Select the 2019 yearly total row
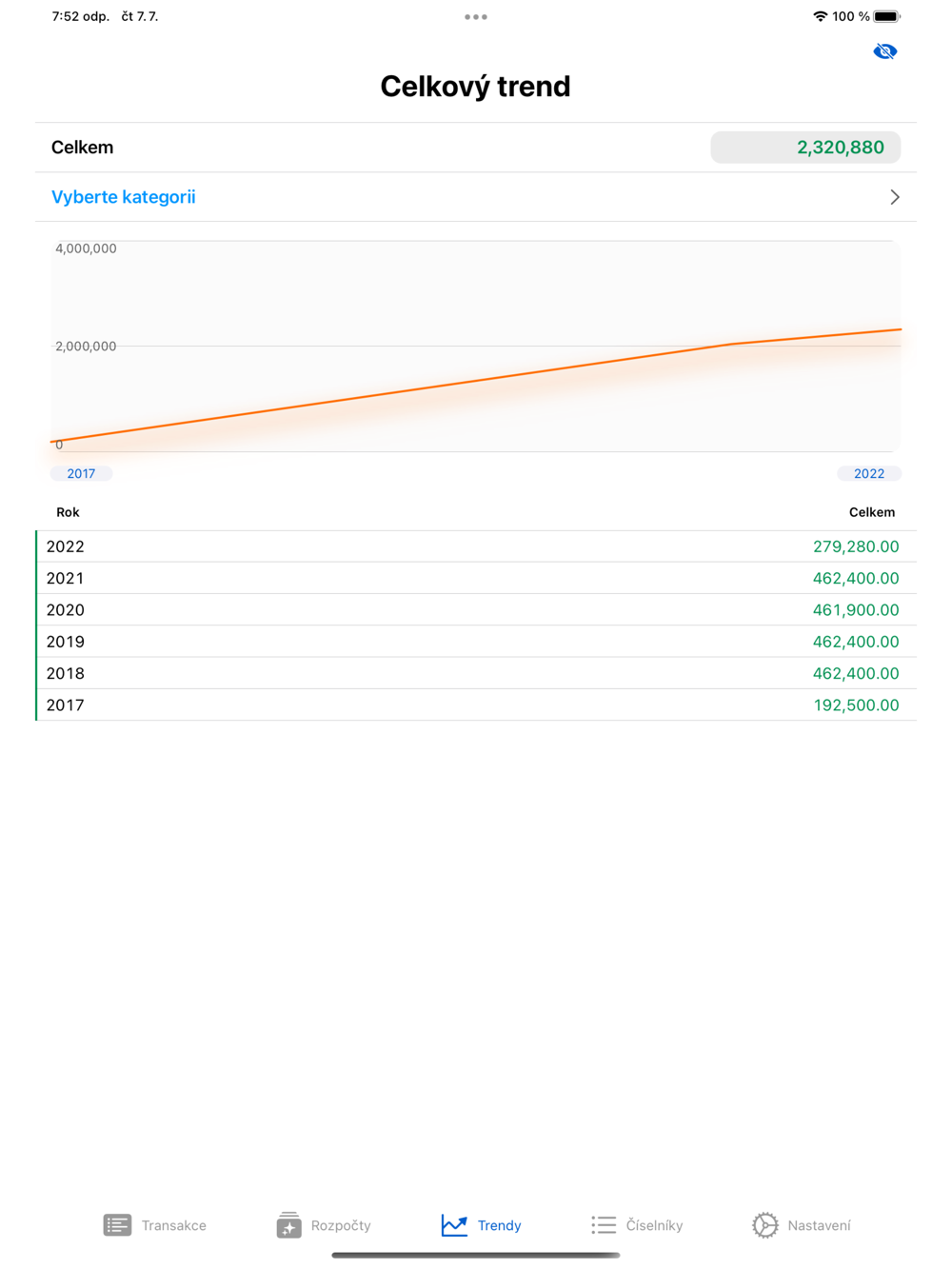 click(476, 642)
